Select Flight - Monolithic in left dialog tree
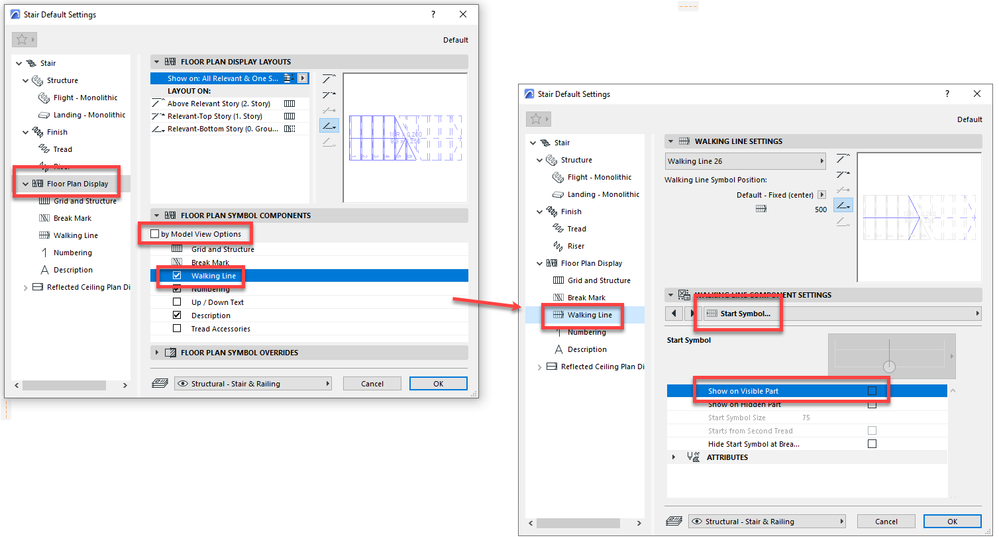The image size is (999, 537). coord(85,97)
